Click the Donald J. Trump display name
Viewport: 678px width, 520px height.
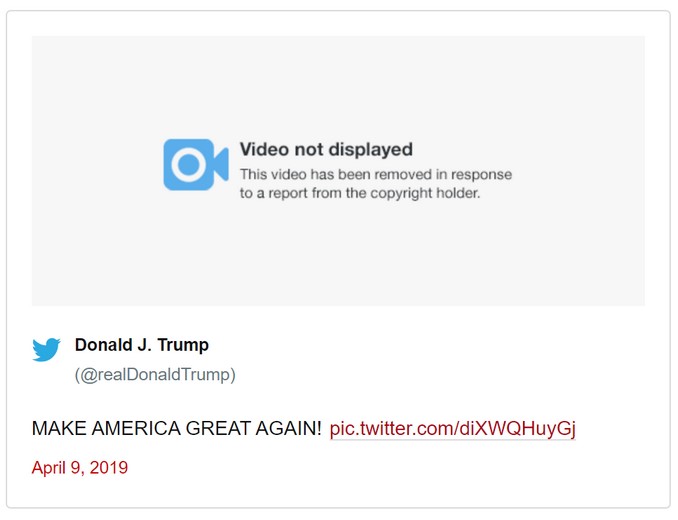[x=142, y=345]
